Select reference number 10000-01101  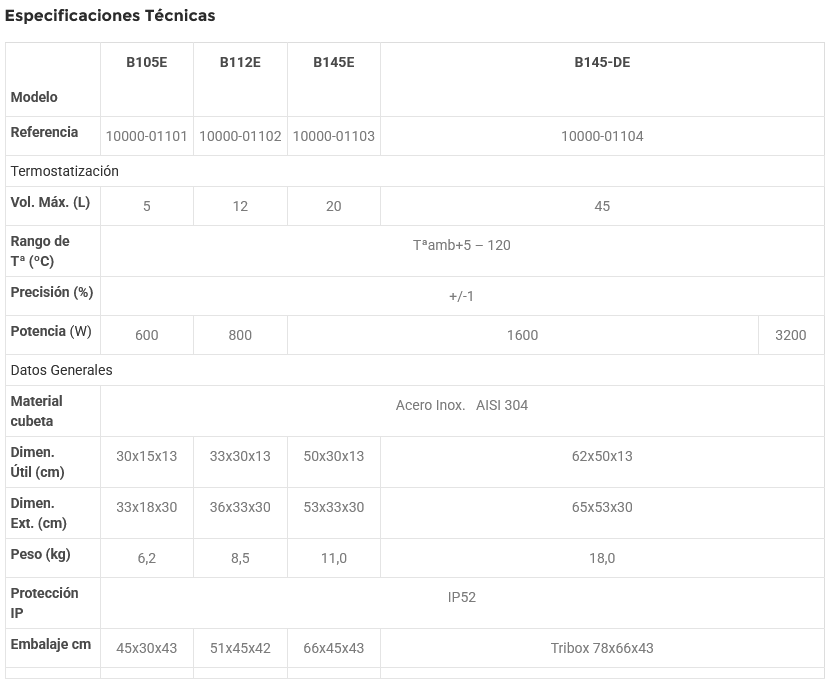point(146,136)
